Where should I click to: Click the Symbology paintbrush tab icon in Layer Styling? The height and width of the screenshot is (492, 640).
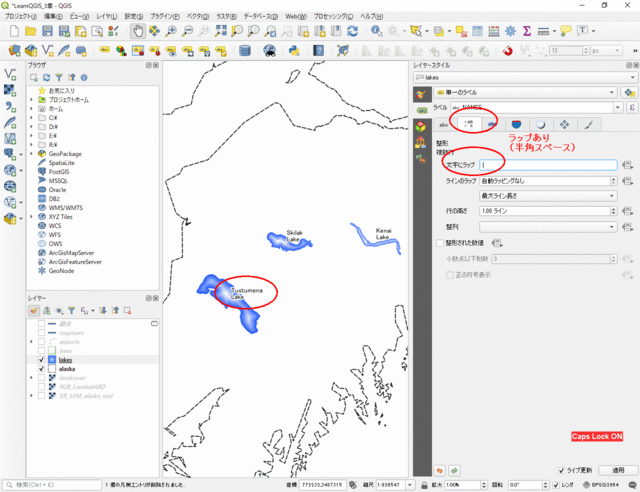[x=422, y=94]
